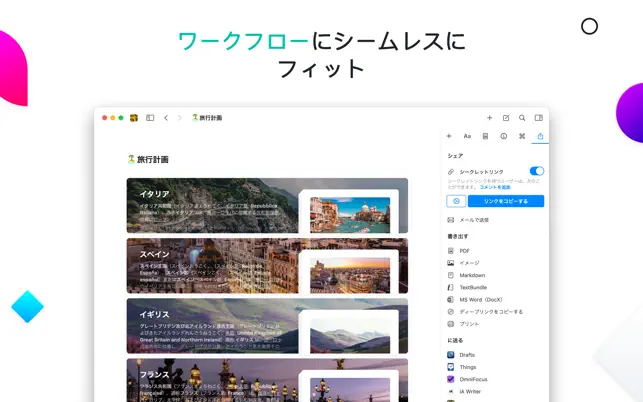Send to iA Writer
The image size is (643, 402).
tap(470, 392)
